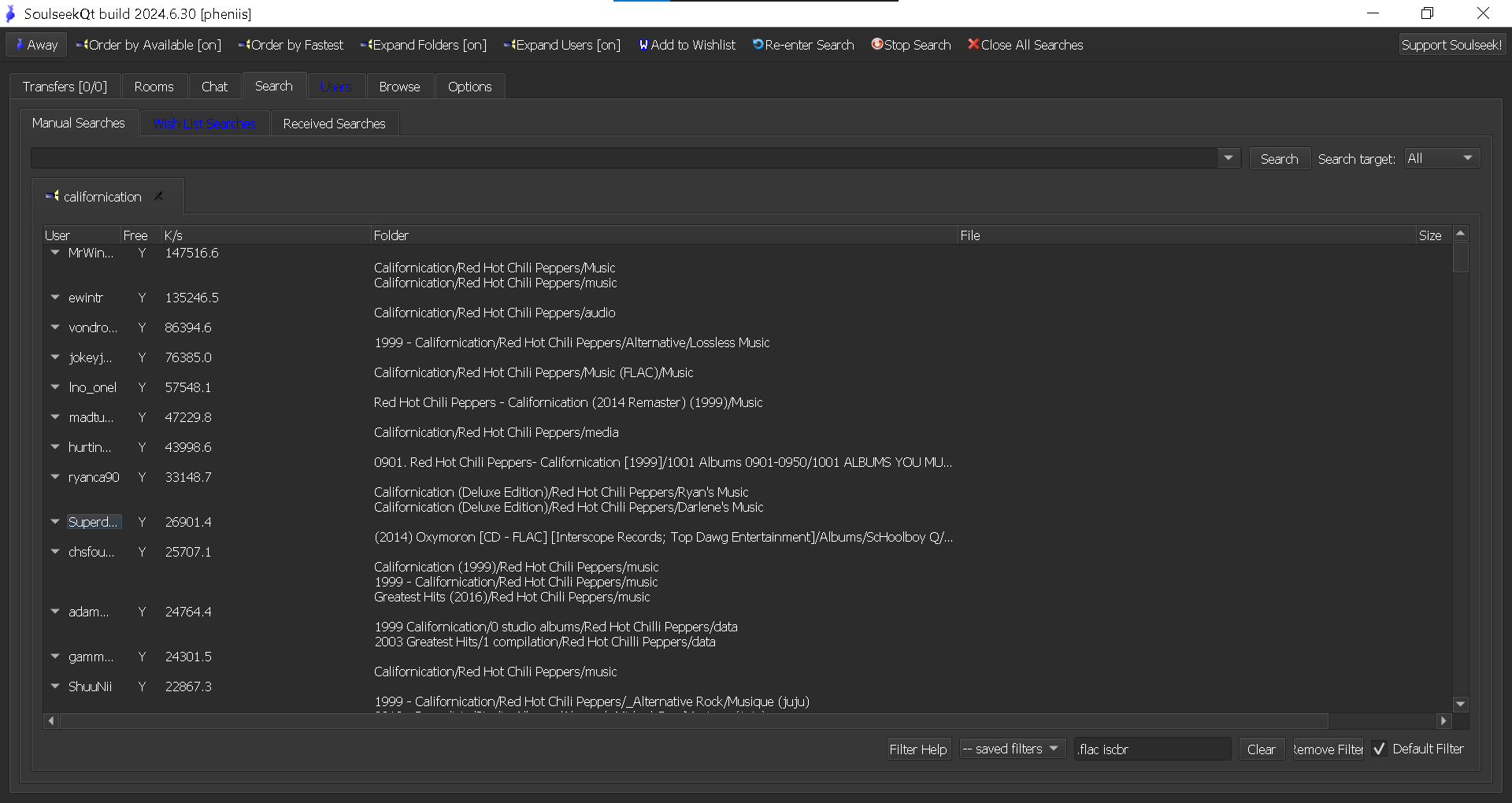Close the californication search tab
Viewport: 1512px width, 803px height.
pos(158,196)
